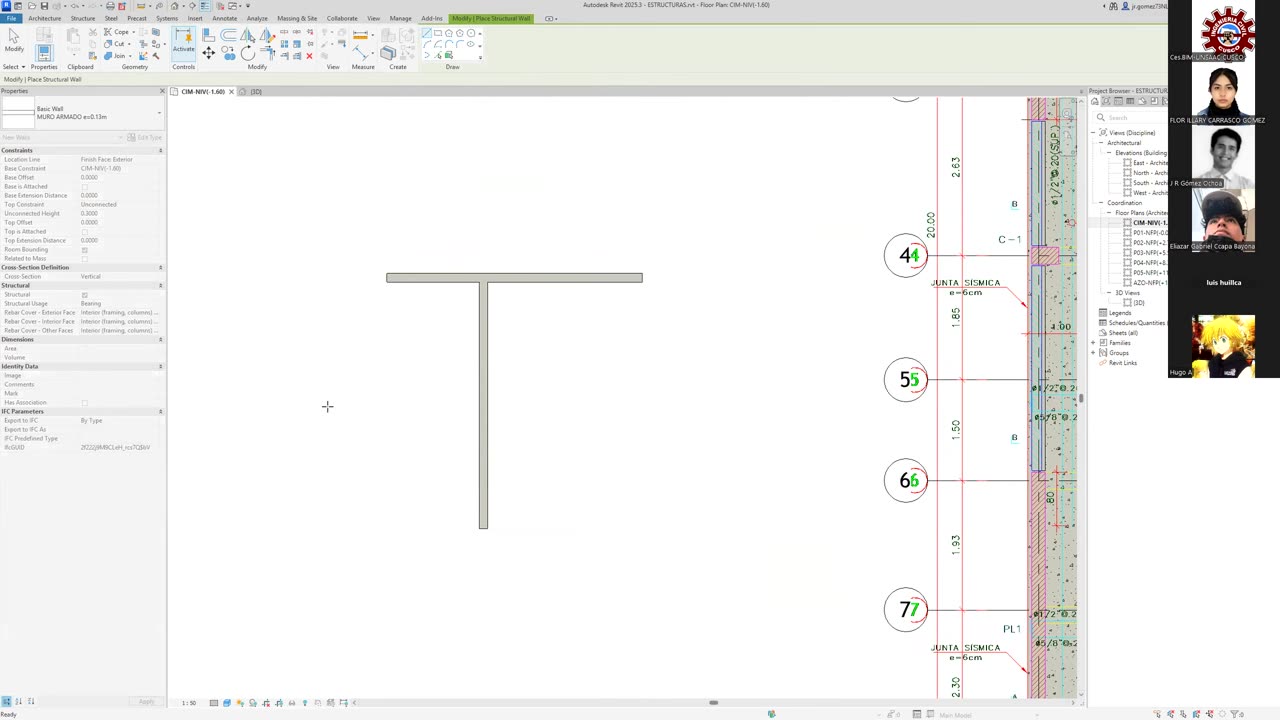
Task: Open the Structure ribbon tab
Action: pyautogui.click(x=83, y=18)
